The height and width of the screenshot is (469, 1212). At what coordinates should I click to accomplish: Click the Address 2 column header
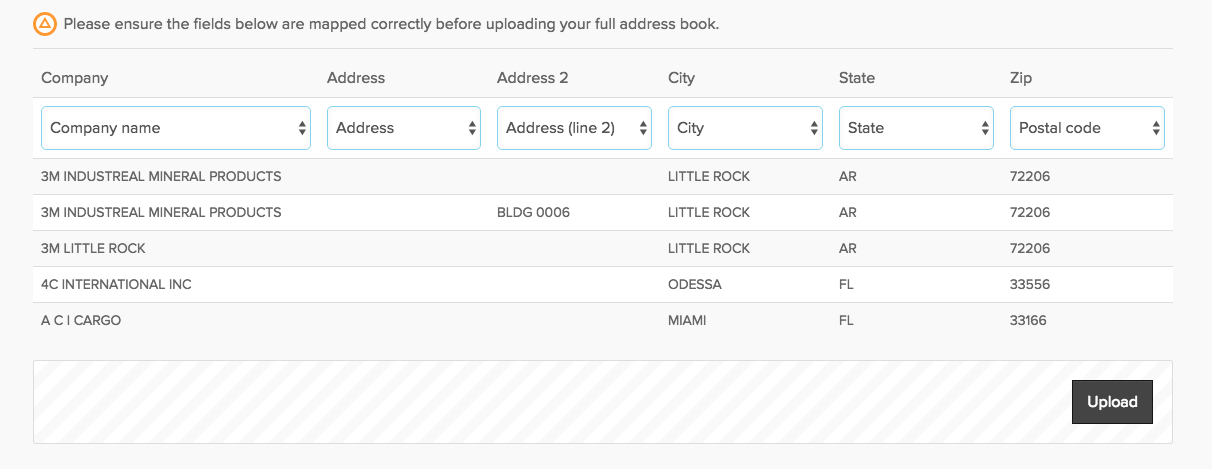pos(528,78)
